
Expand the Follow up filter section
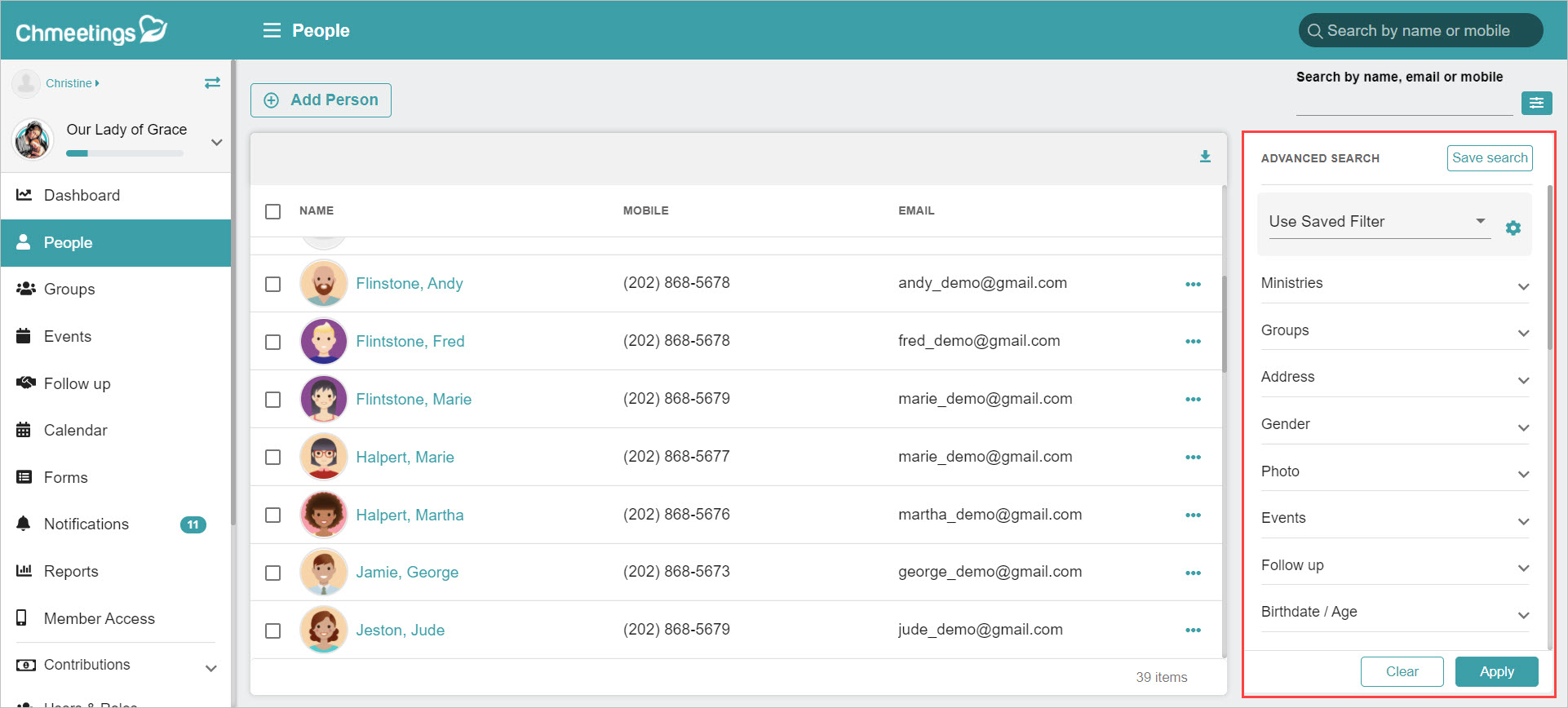[x=1395, y=565]
